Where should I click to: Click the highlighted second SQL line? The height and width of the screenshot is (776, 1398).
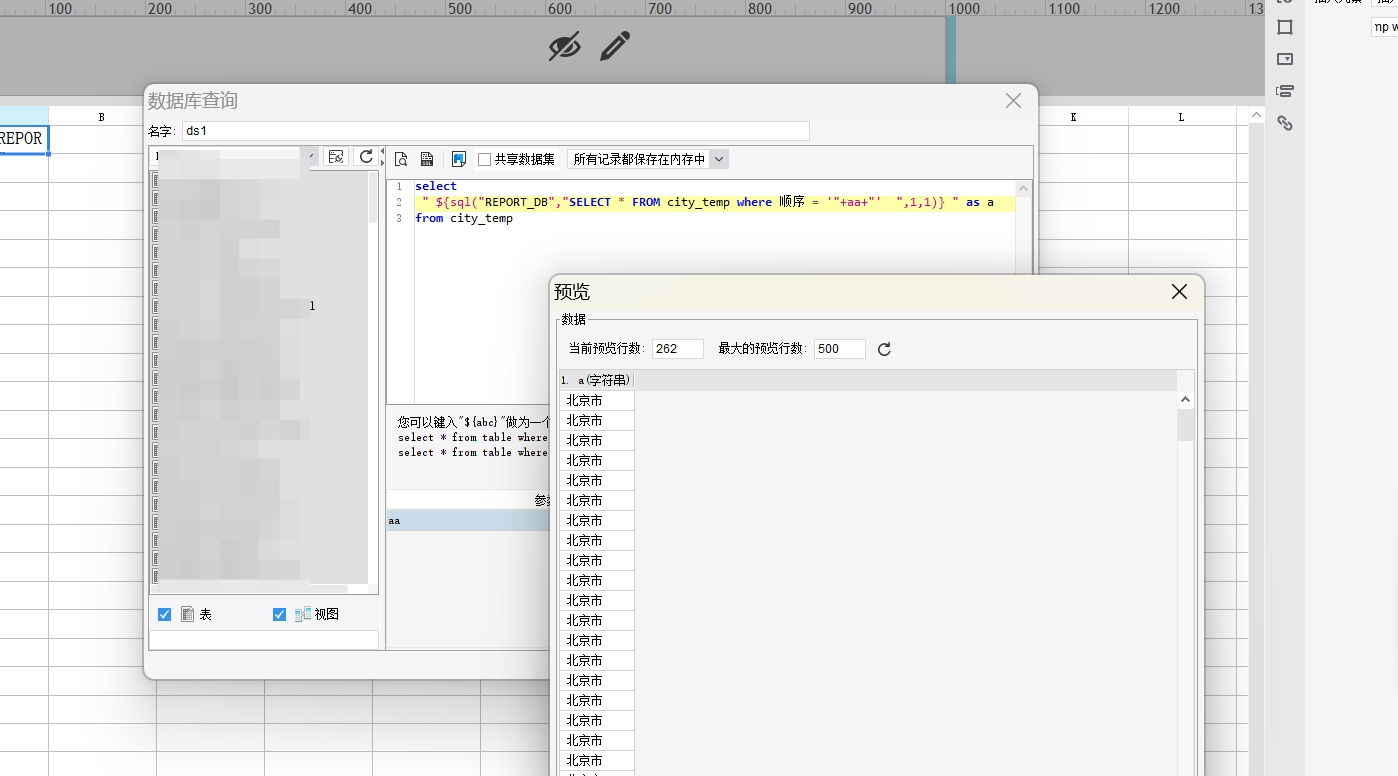(x=714, y=202)
